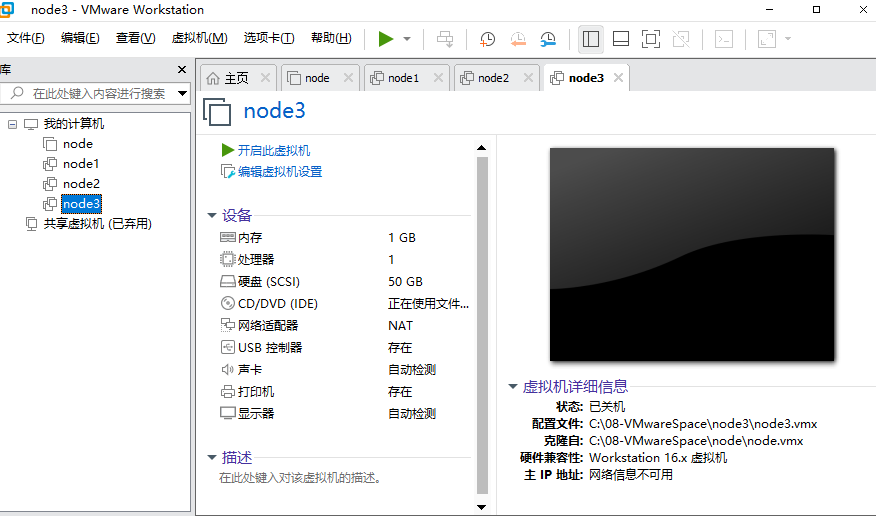Image resolution: width=876 pixels, height=516 pixels.
Task: Close the node3 tab
Action: coord(618,78)
